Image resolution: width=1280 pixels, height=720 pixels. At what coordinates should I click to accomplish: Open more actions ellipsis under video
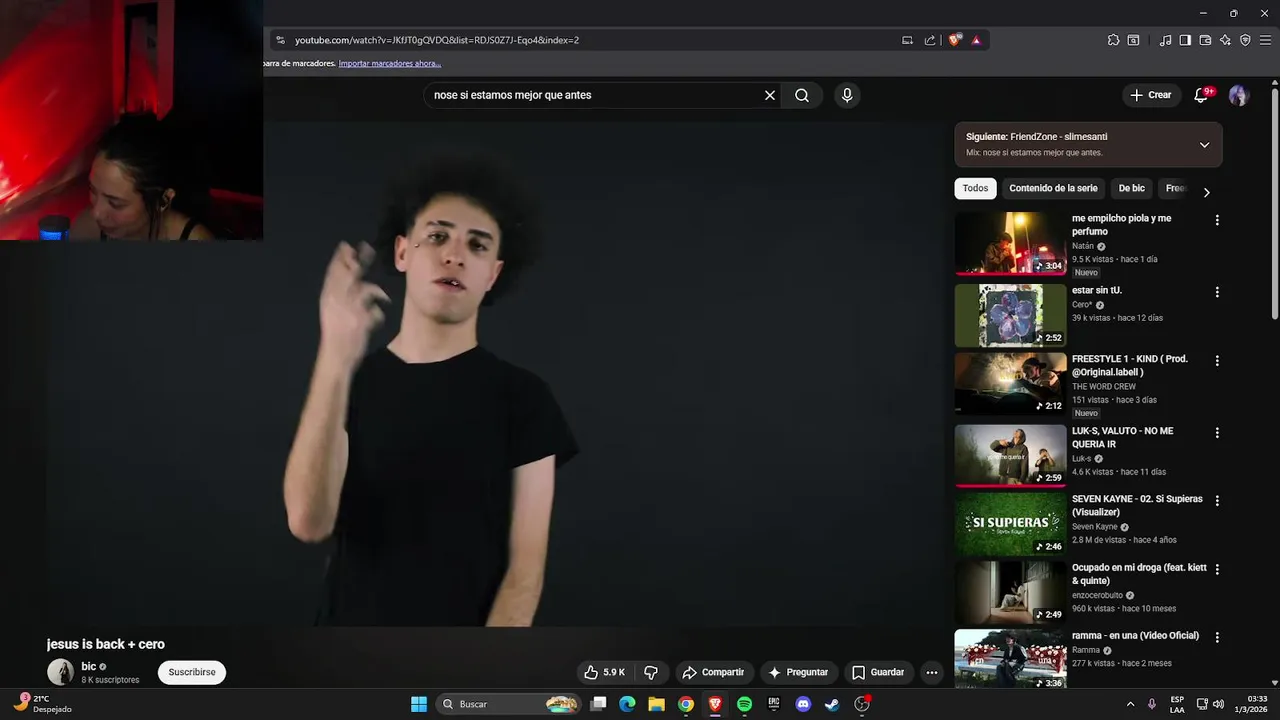[x=932, y=672]
